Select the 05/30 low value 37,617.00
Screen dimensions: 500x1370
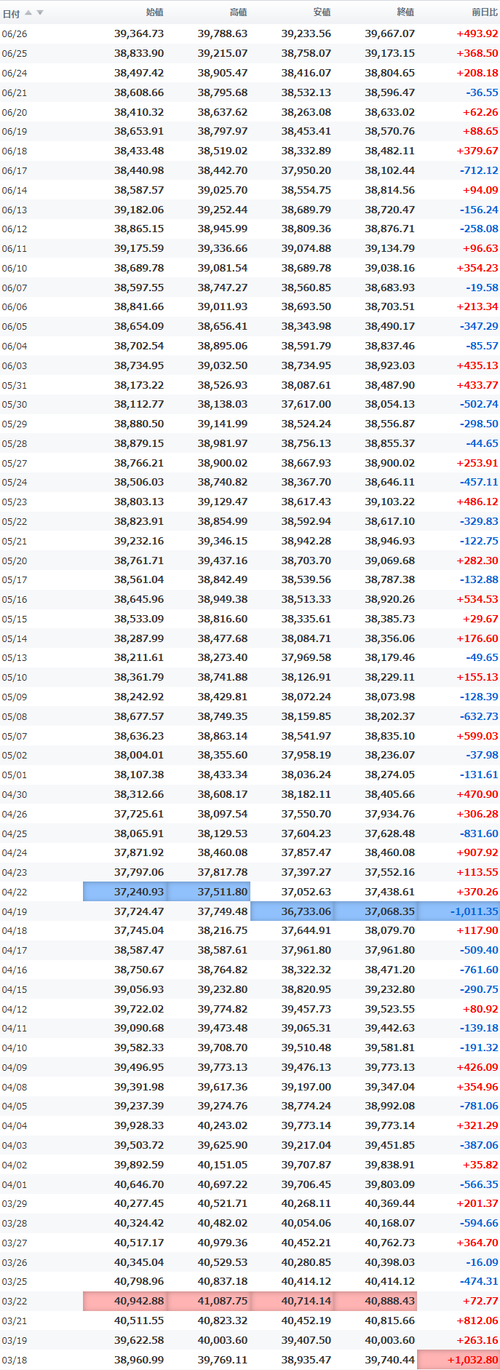tap(306, 404)
